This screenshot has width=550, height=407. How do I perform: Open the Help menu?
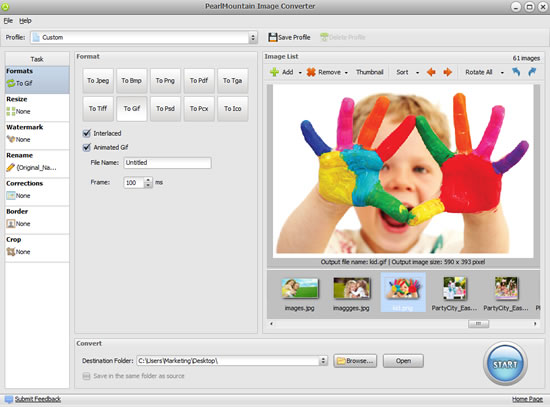25,21
